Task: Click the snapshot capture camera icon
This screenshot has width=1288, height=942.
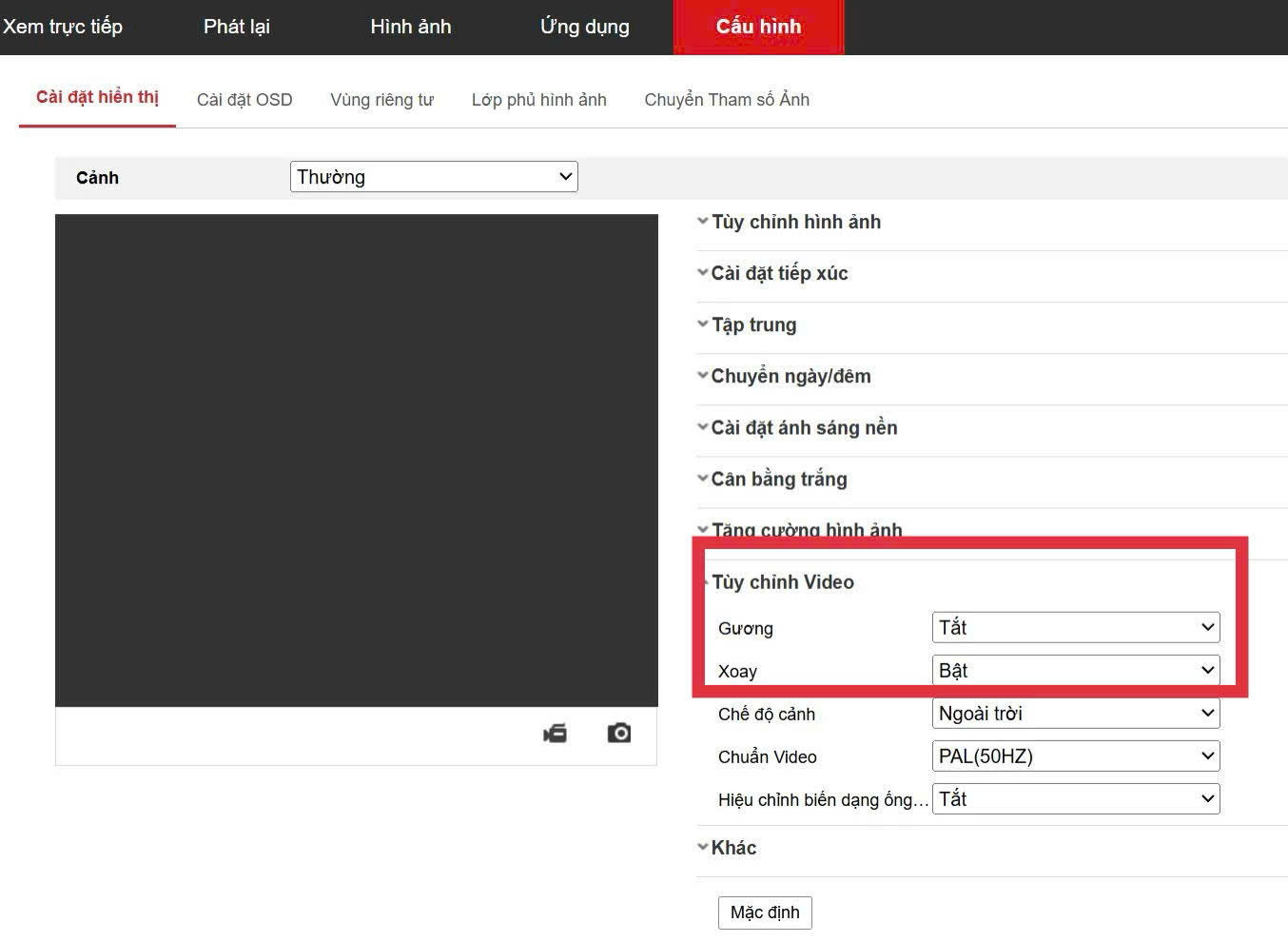Action: point(619,733)
